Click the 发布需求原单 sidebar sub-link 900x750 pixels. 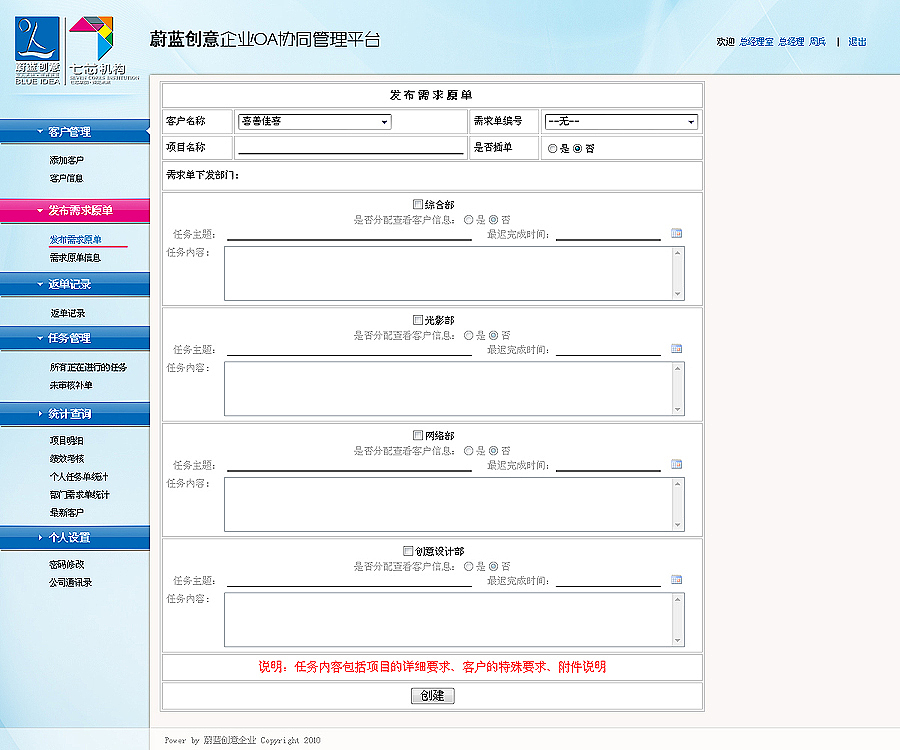[76, 240]
